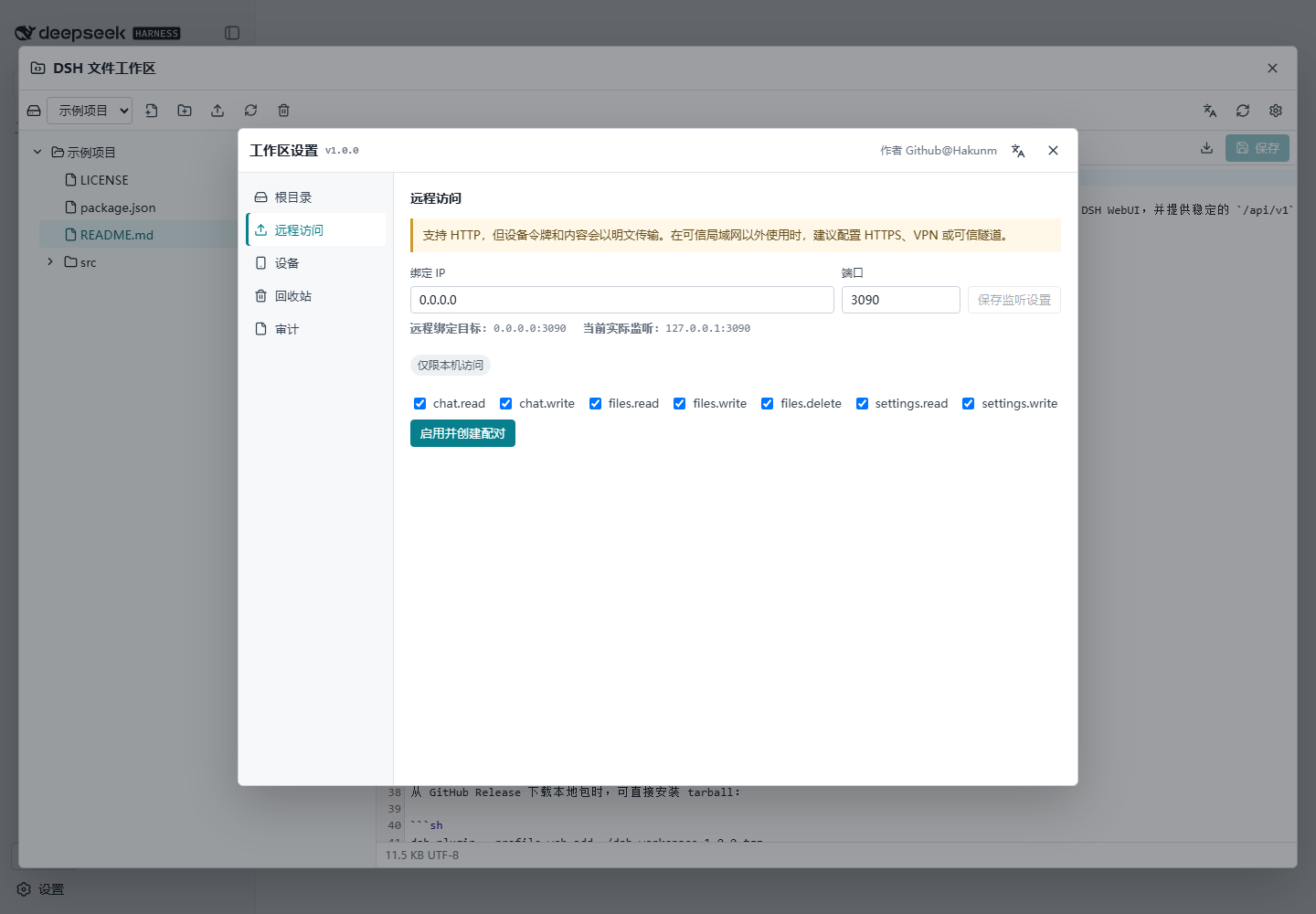This screenshot has height=914, width=1316.
Task: Collapse the 示例项目 root folder chevron
Action: click(37, 153)
